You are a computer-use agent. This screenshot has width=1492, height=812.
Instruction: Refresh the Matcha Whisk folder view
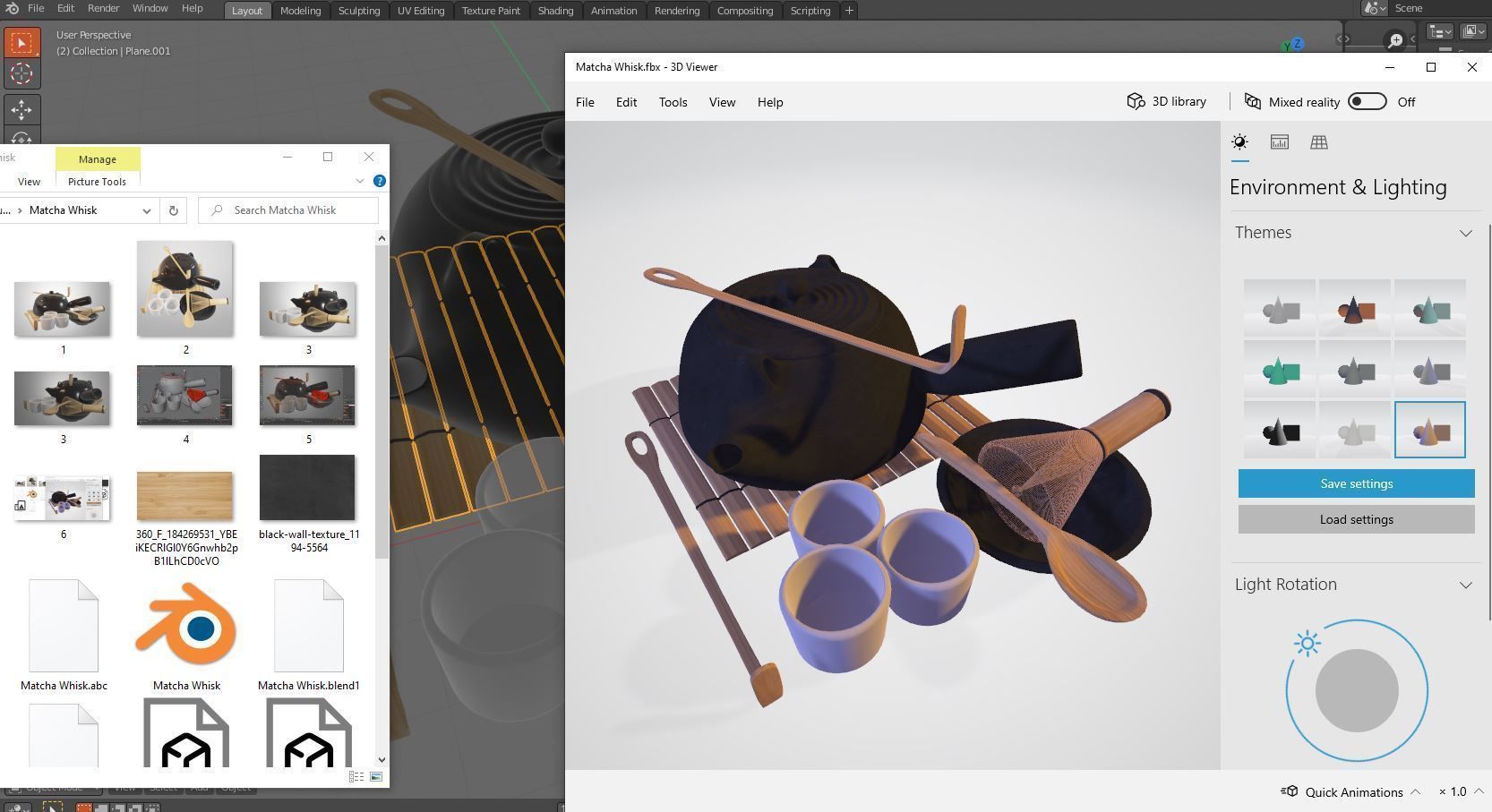pyautogui.click(x=174, y=210)
